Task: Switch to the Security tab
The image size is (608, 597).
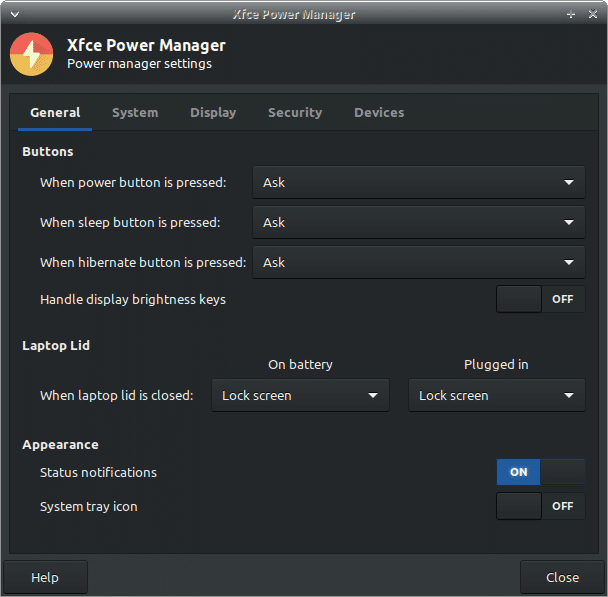Action: [x=295, y=113]
